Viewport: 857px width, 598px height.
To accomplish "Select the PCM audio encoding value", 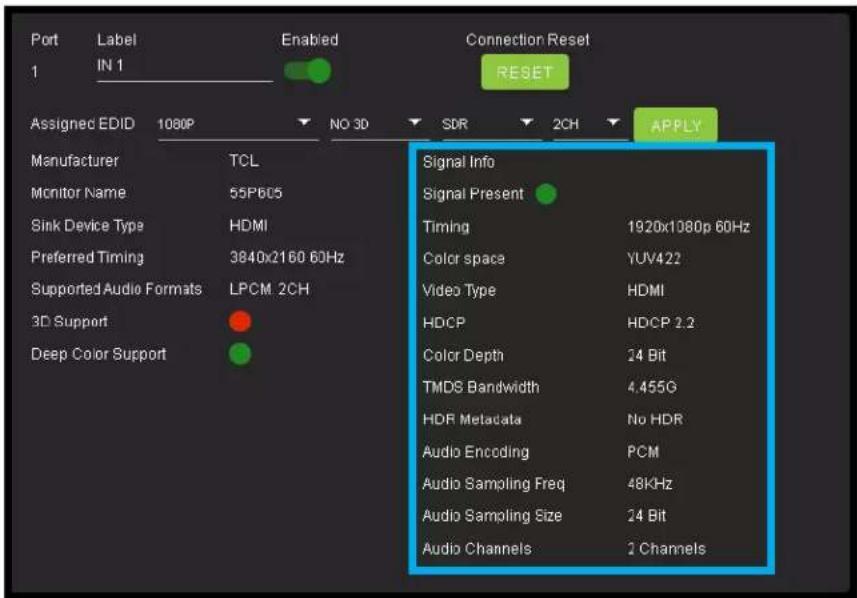I will click(643, 452).
